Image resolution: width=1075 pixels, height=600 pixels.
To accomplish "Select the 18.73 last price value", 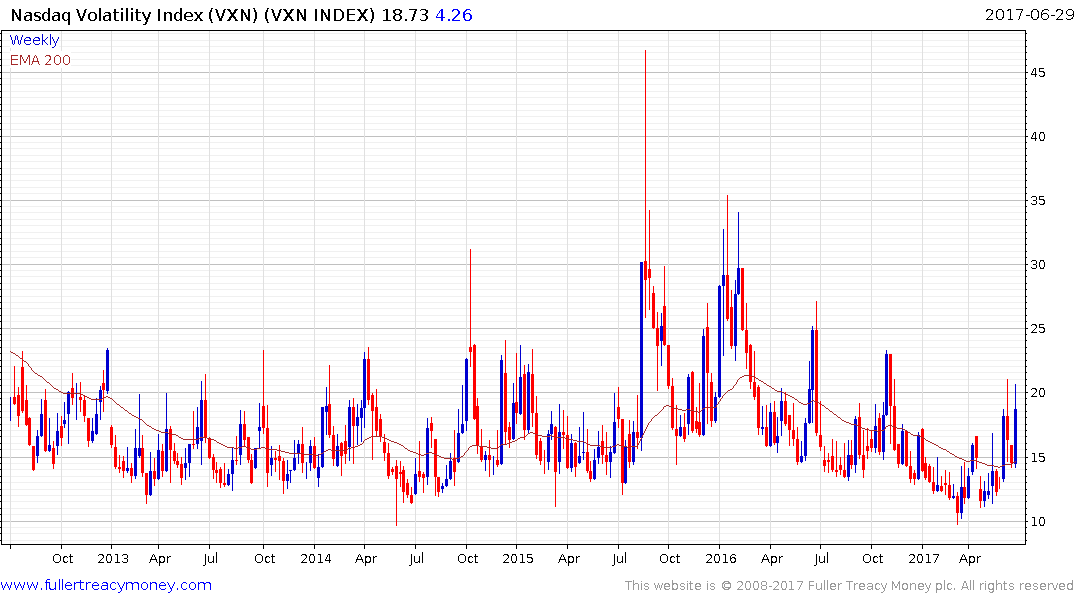I will [405, 15].
